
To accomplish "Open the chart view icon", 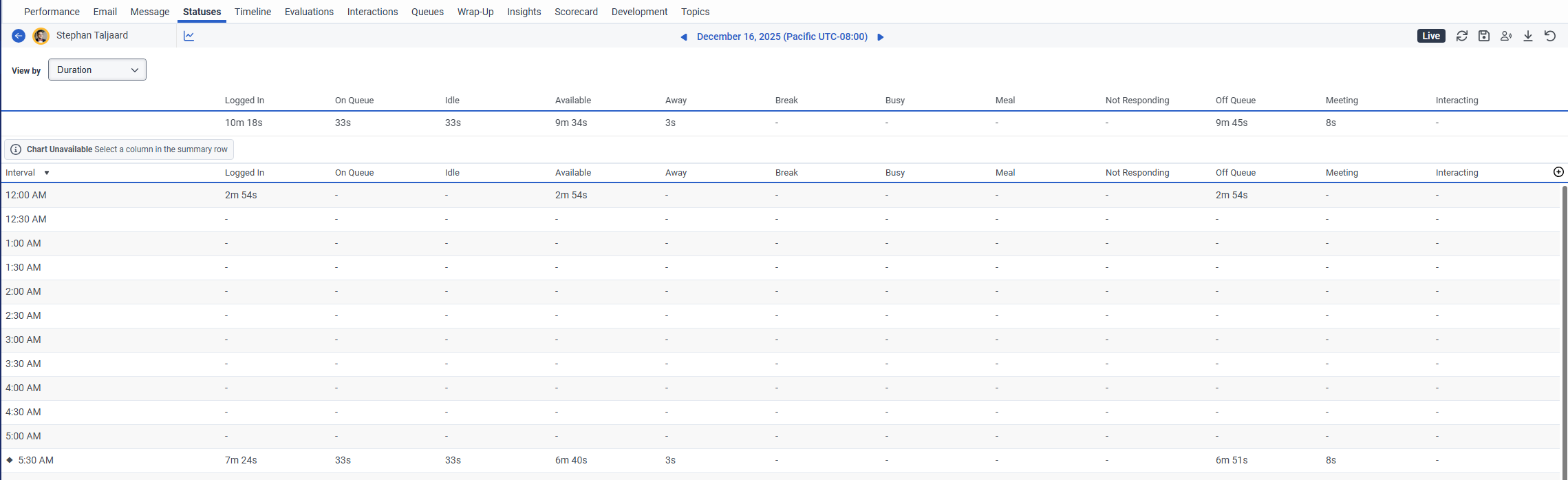I will coord(189,36).
